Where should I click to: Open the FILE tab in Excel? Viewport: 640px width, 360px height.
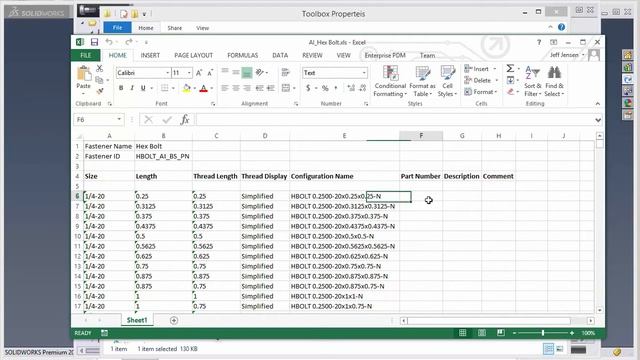point(86,55)
